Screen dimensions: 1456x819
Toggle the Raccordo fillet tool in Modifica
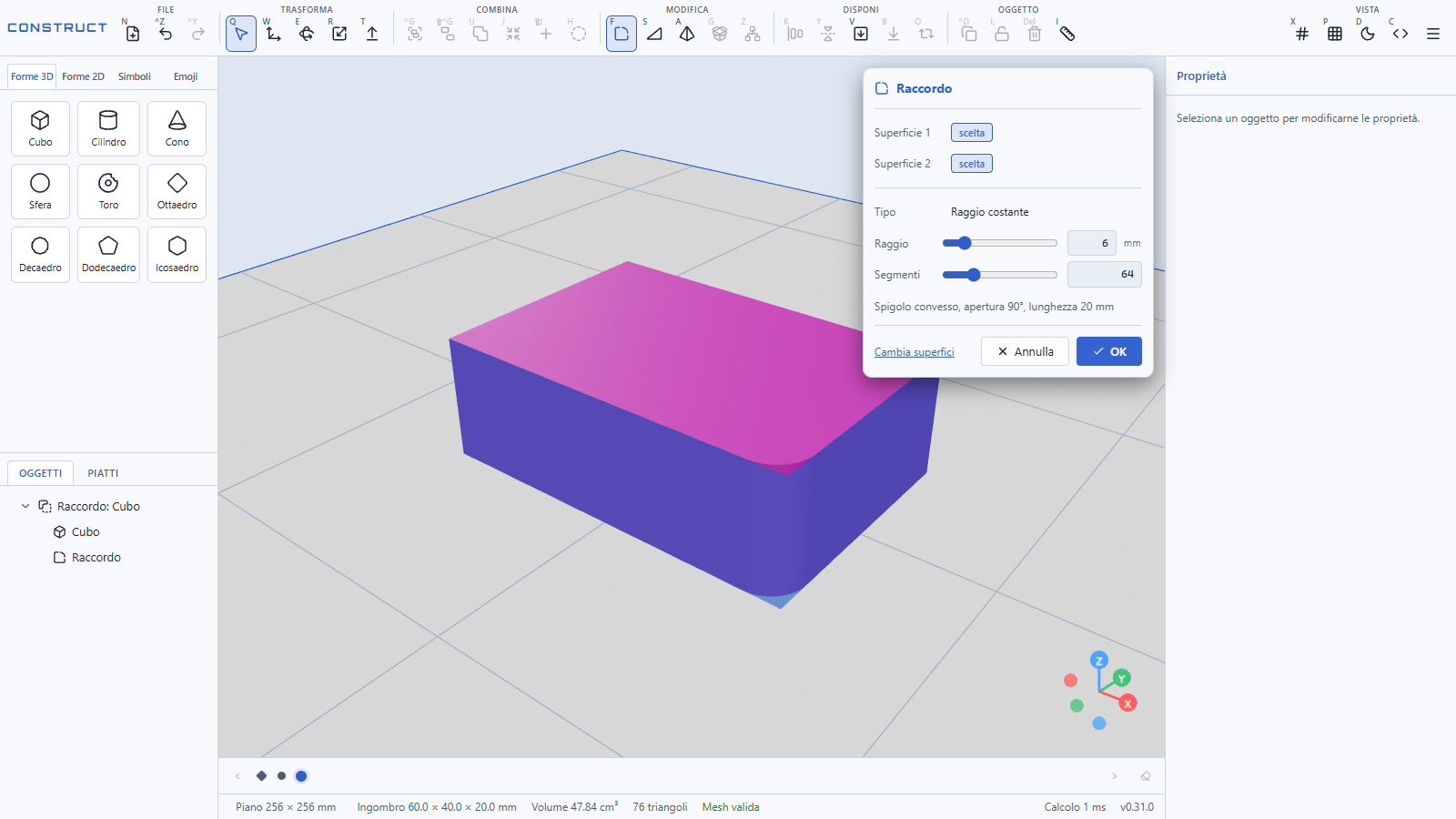(x=622, y=34)
